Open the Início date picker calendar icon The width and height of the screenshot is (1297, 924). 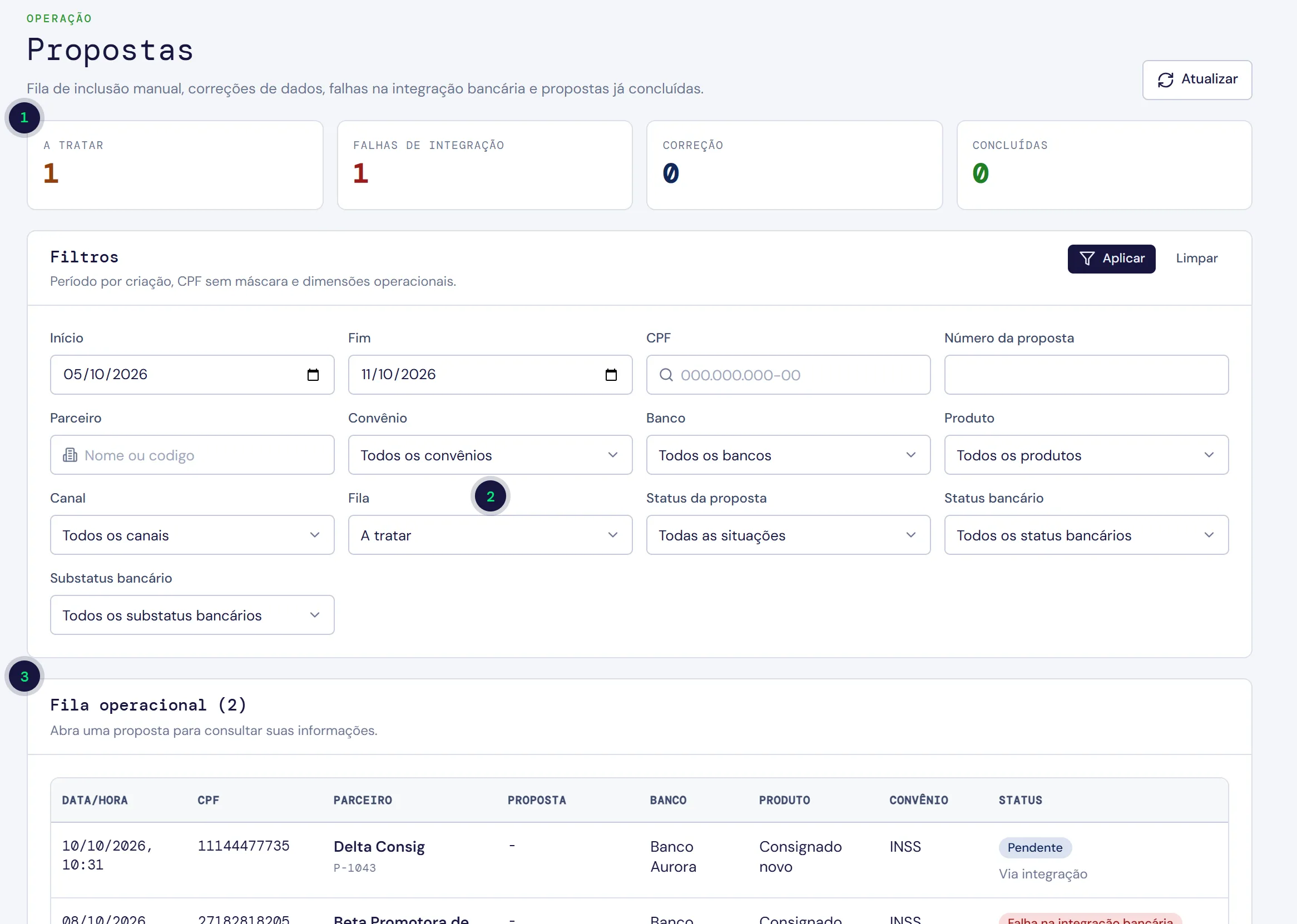(x=313, y=374)
